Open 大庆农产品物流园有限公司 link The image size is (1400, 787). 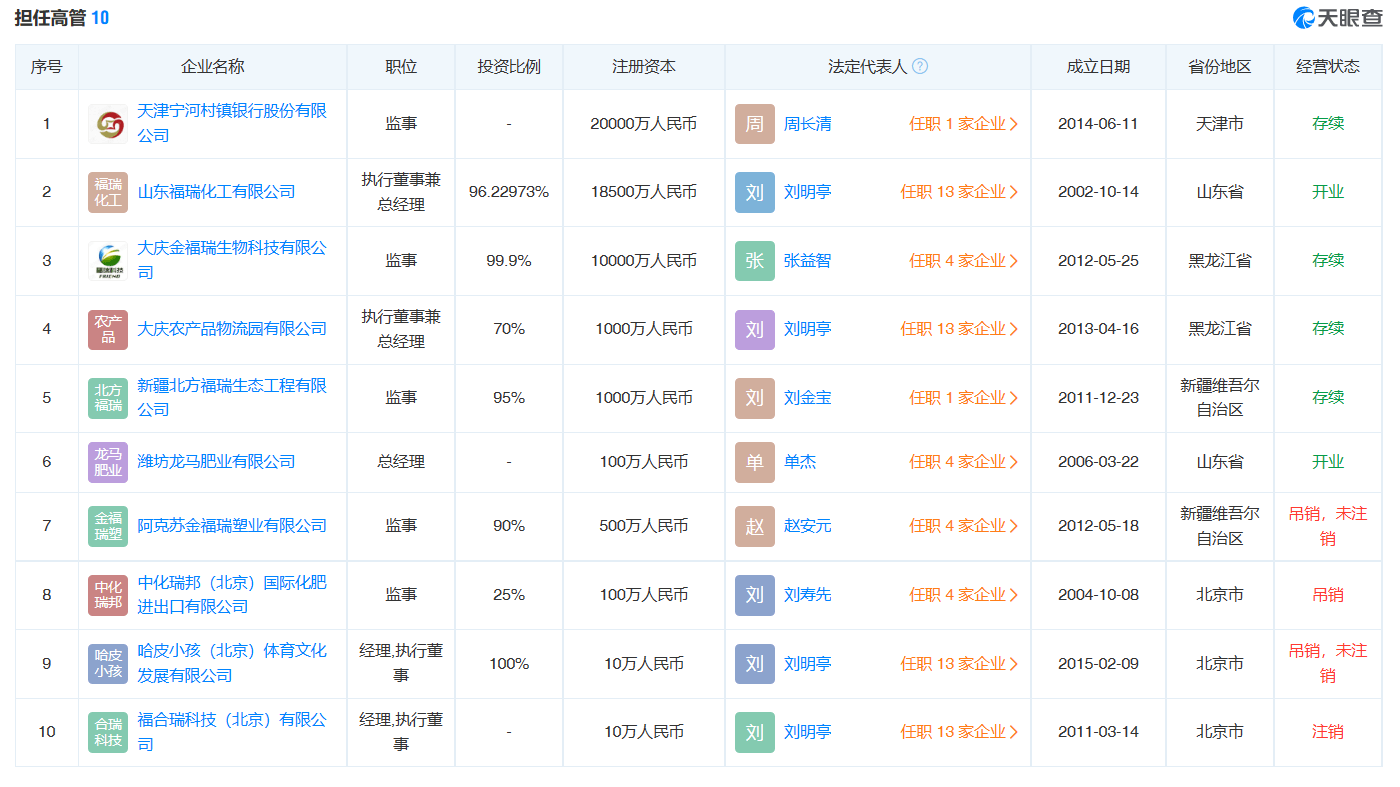click(232, 329)
